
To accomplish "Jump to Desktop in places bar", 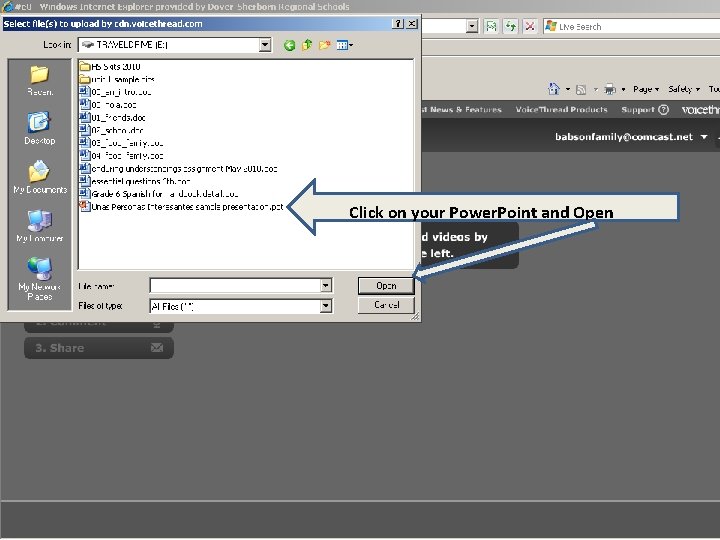I will point(40,128).
